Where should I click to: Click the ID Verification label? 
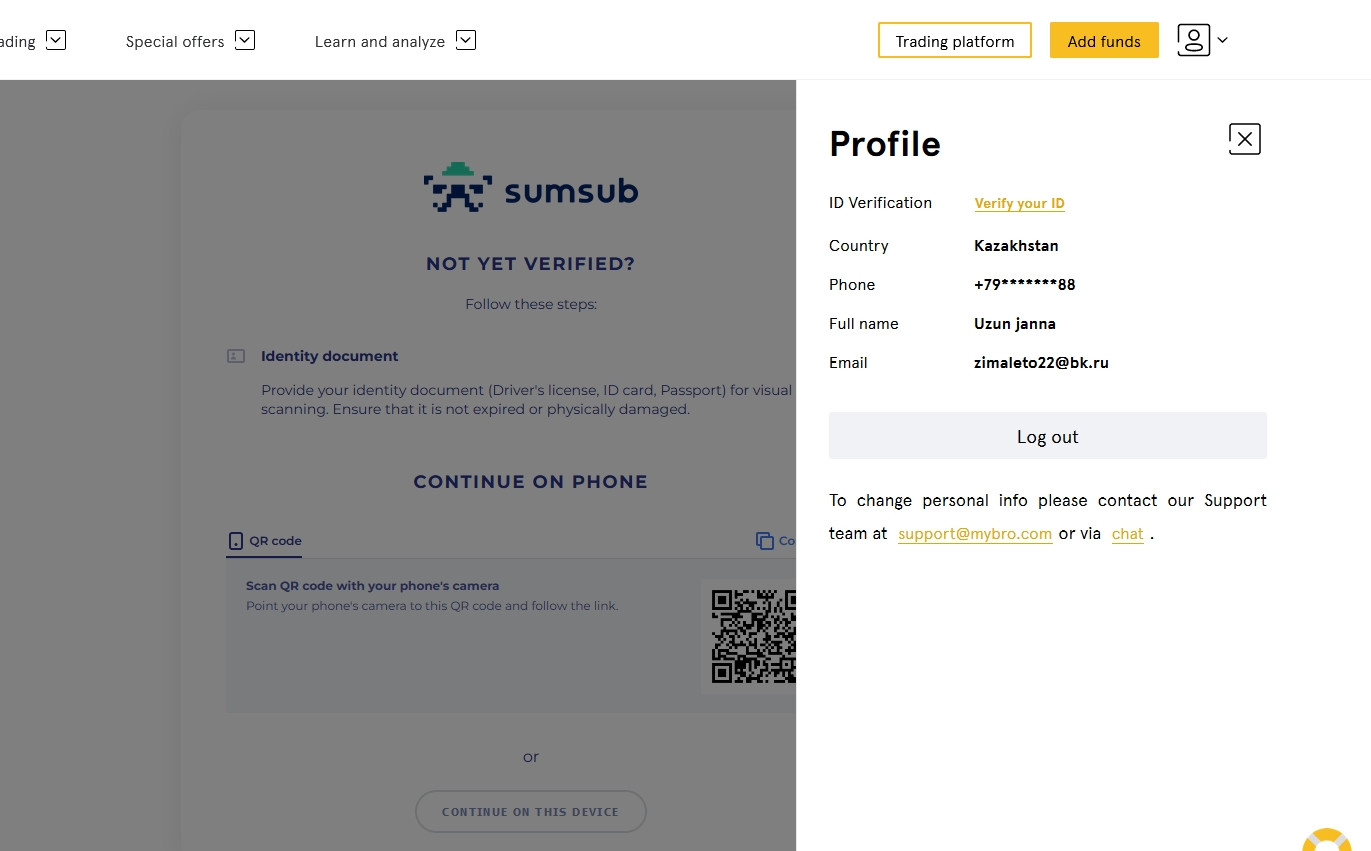click(880, 202)
